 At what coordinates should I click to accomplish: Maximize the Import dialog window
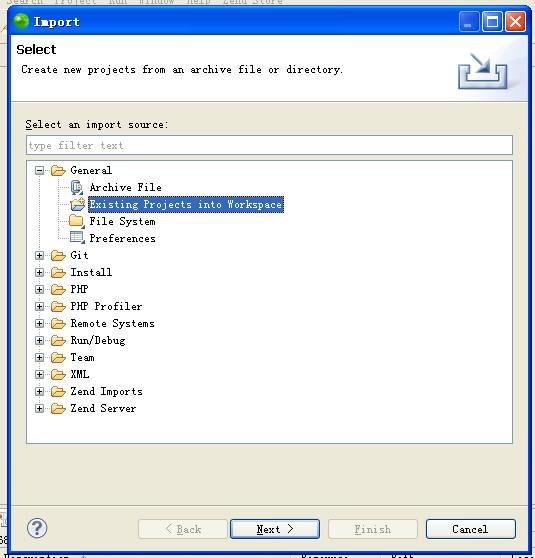[x=492, y=22]
